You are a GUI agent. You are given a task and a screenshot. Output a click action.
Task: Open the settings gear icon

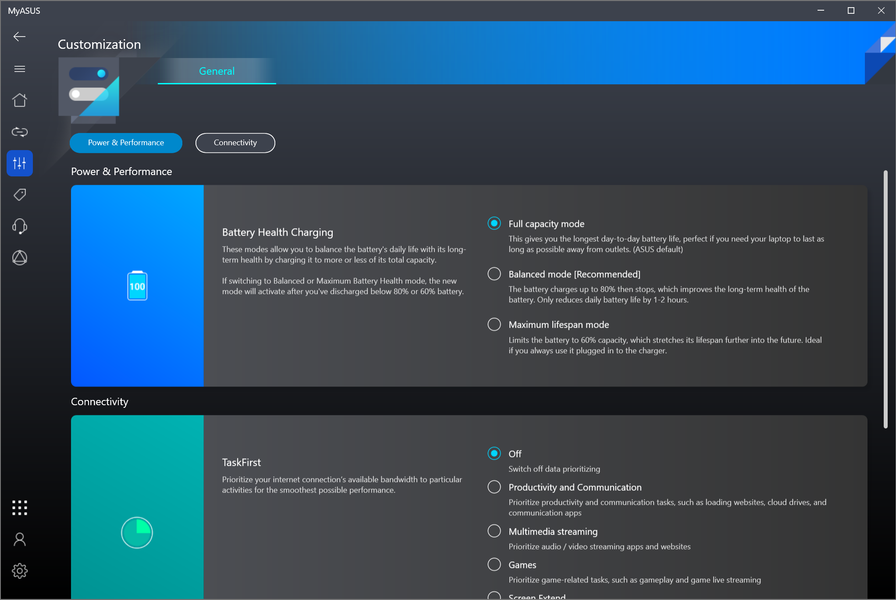(19, 571)
